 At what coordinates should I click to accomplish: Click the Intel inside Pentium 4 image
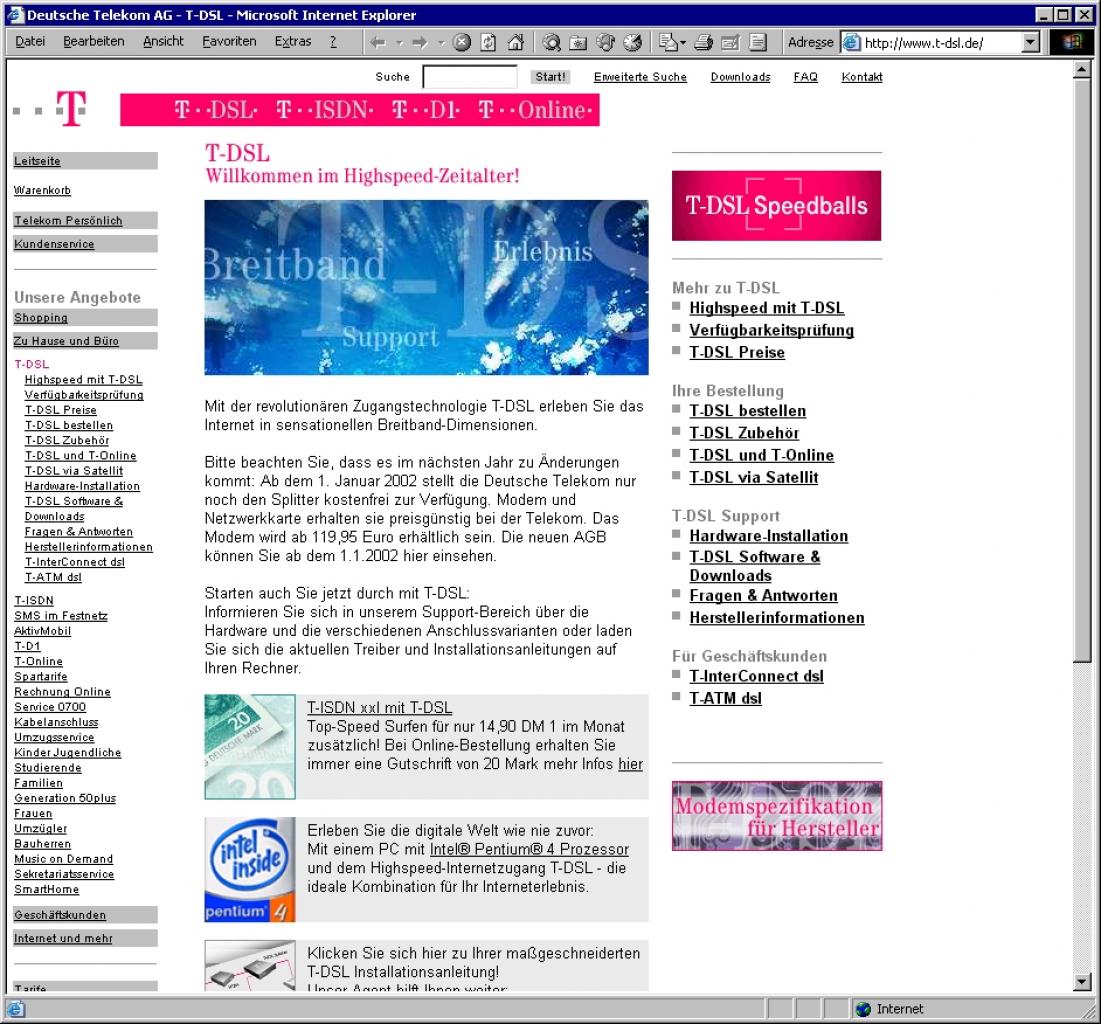[x=250, y=869]
